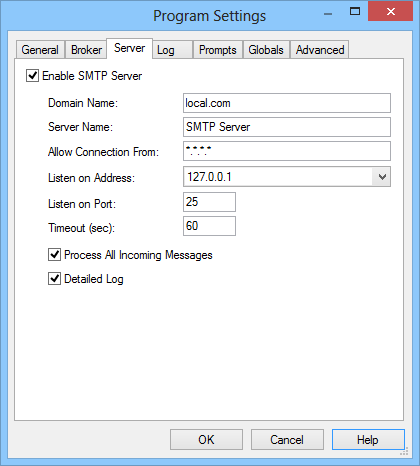Click the Timeout (sec) label
420x466 pixels.
point(82,228)
